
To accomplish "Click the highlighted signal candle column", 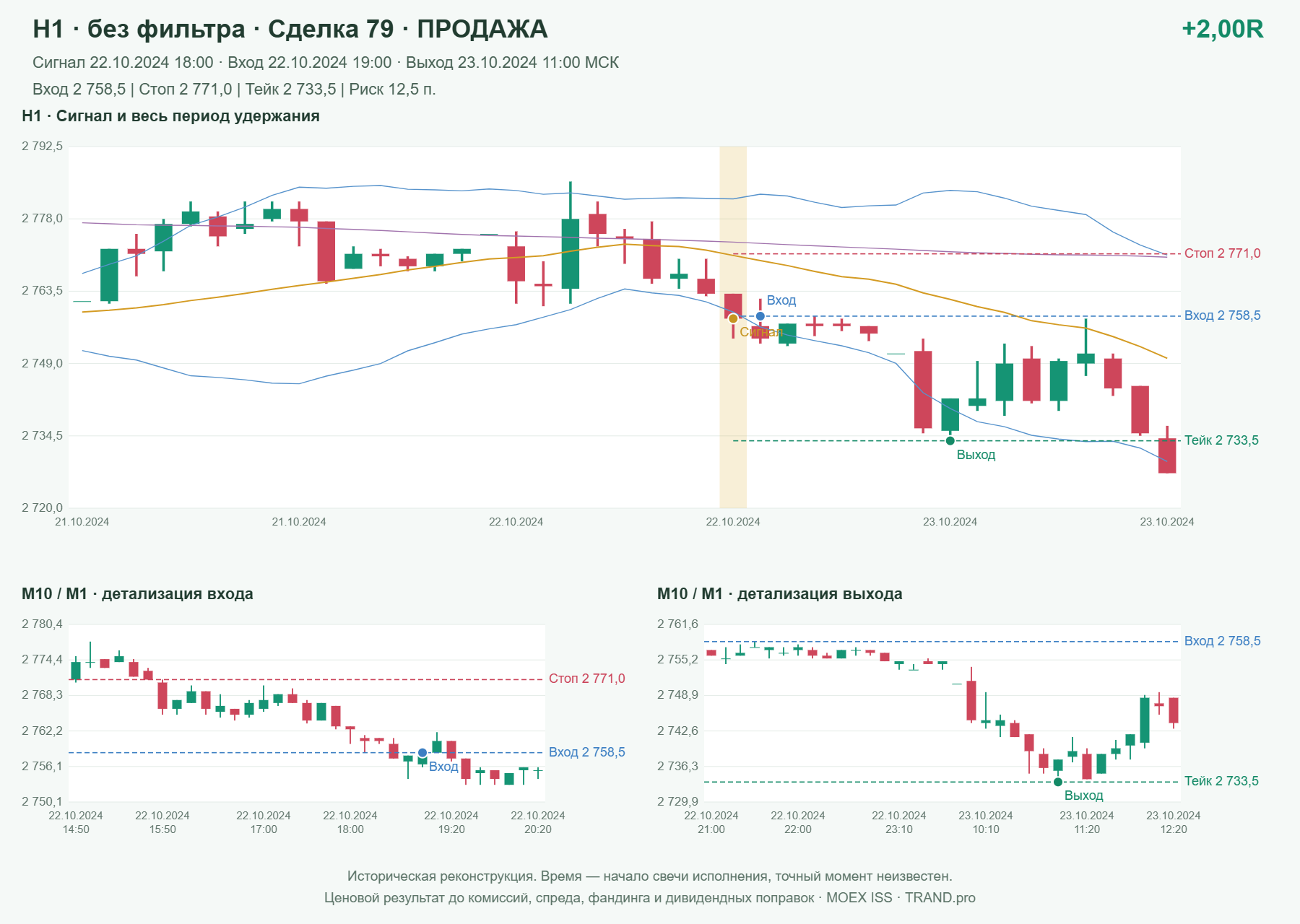I will point(733,327).
